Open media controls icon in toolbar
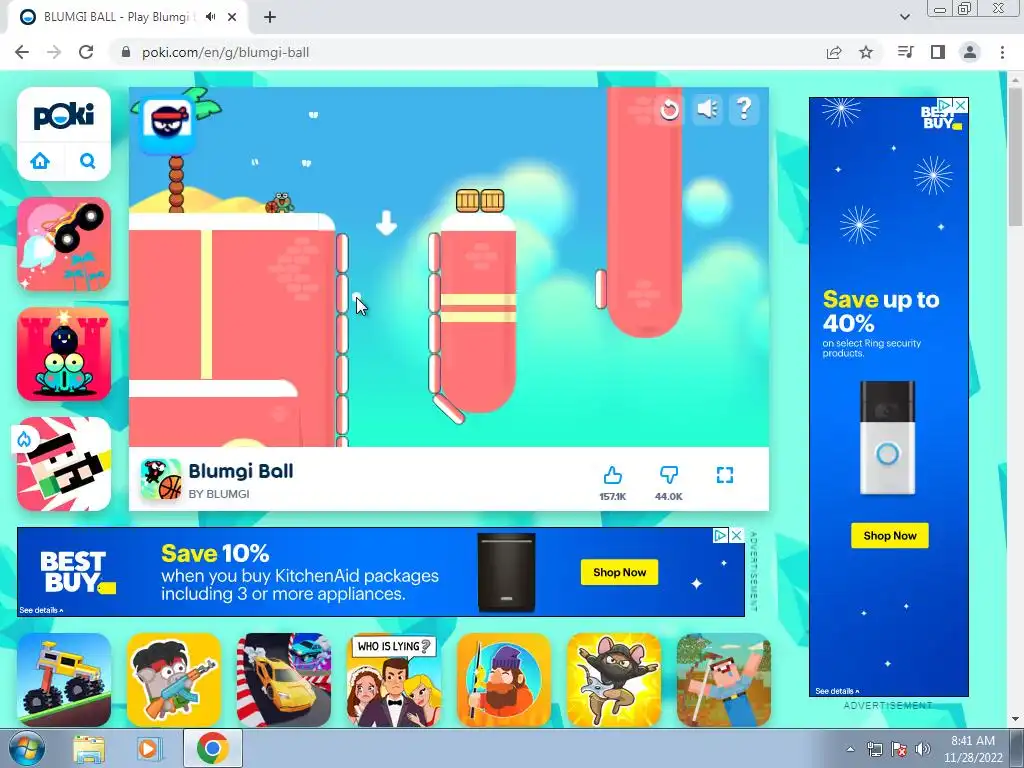 905,52
